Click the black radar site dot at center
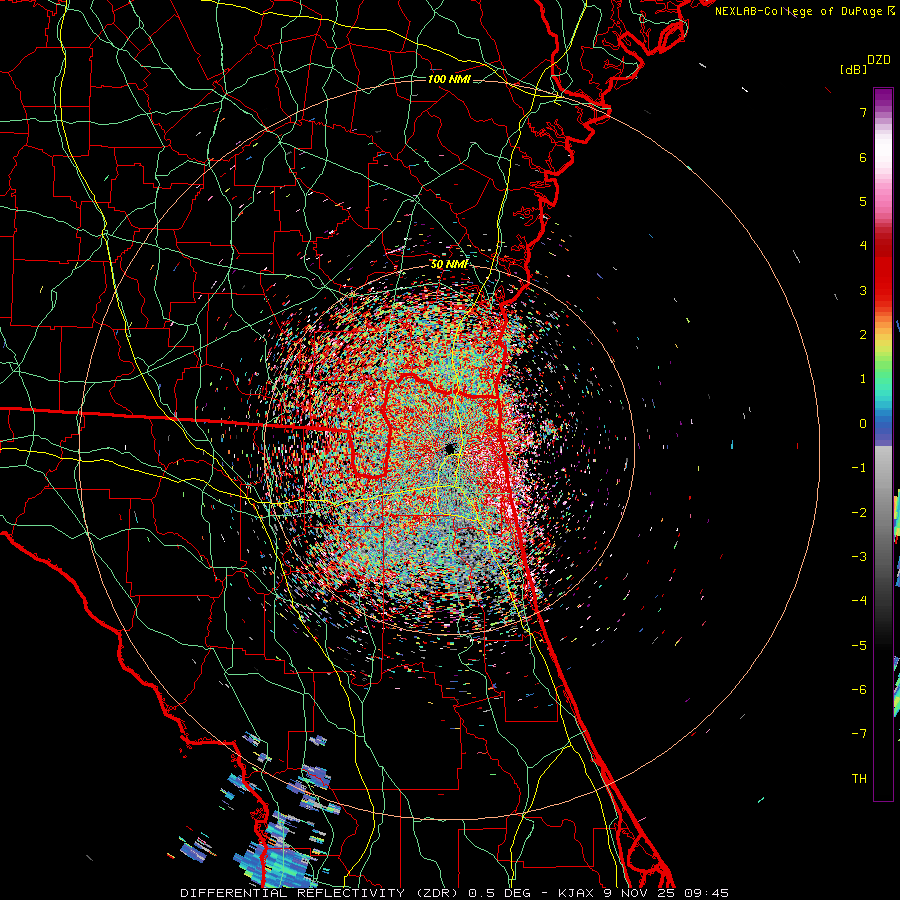The image size is (900, 900). coord(449,448)
